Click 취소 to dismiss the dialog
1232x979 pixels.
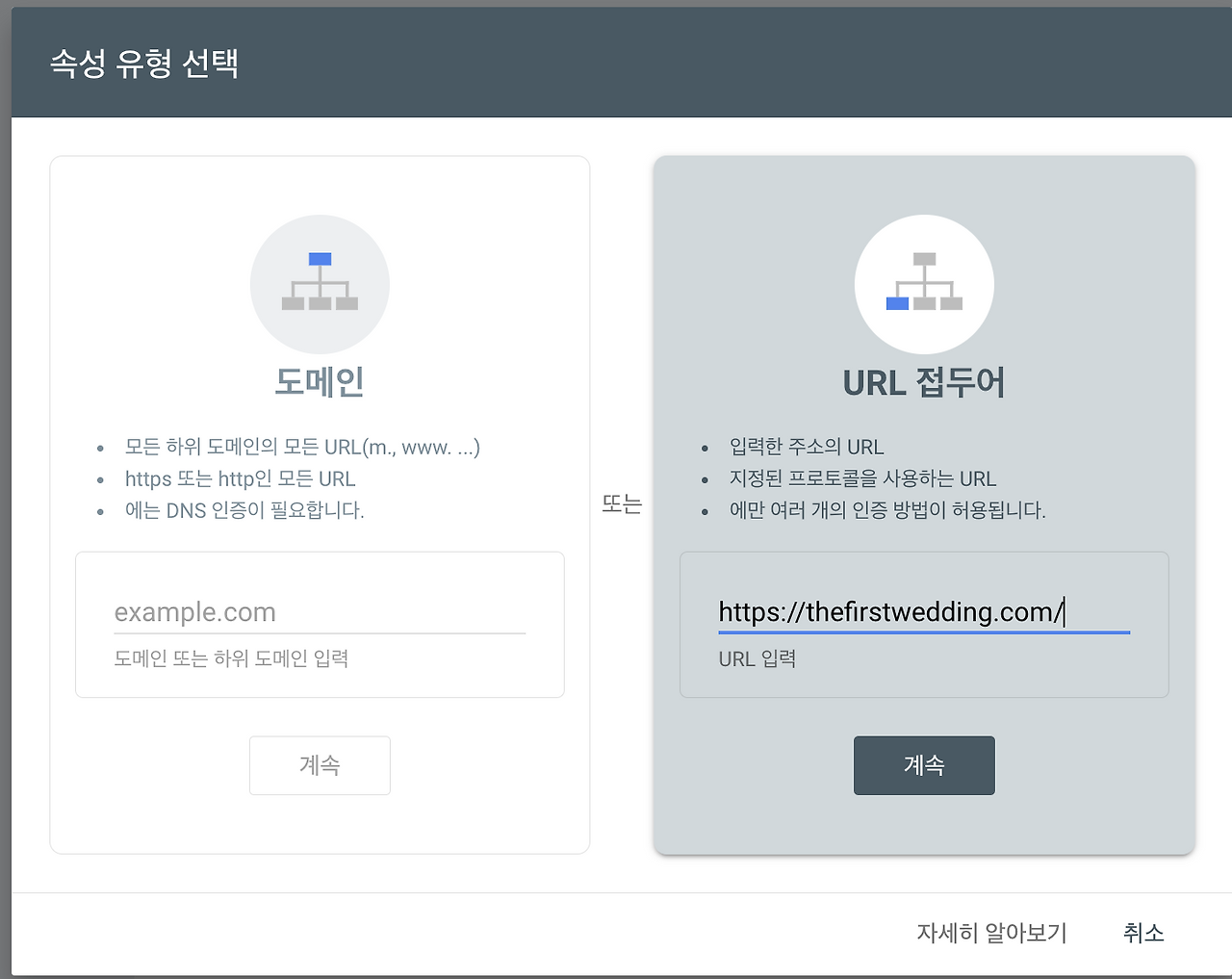coord(1143,933)
